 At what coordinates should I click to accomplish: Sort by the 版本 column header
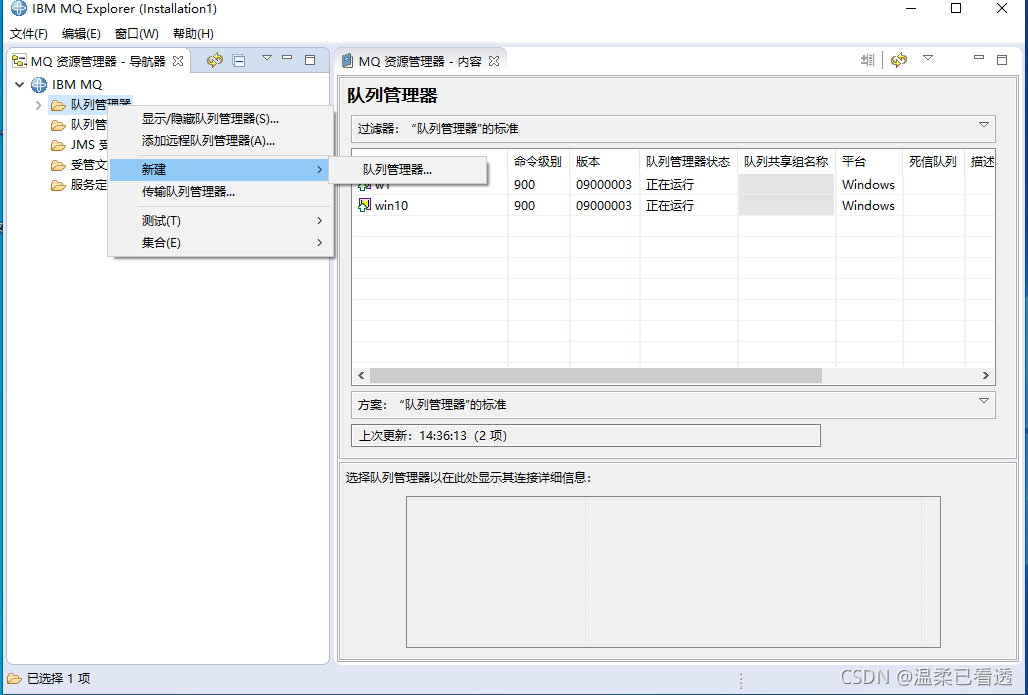click(605, 161)
